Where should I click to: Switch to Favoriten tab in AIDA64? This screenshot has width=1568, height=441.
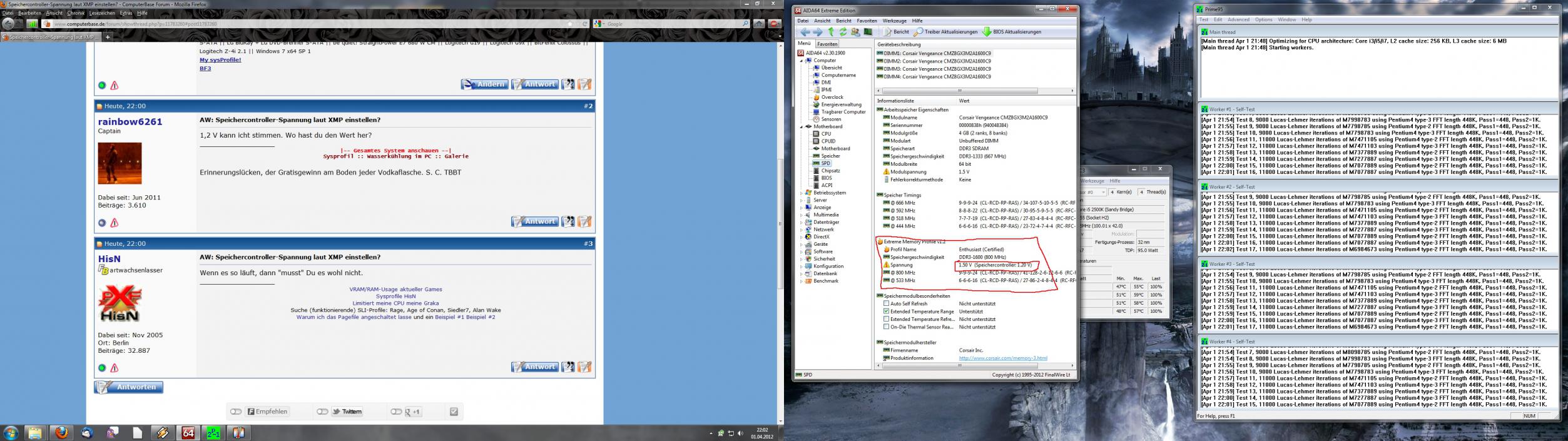pyautogui.click(x=827, y=44)
